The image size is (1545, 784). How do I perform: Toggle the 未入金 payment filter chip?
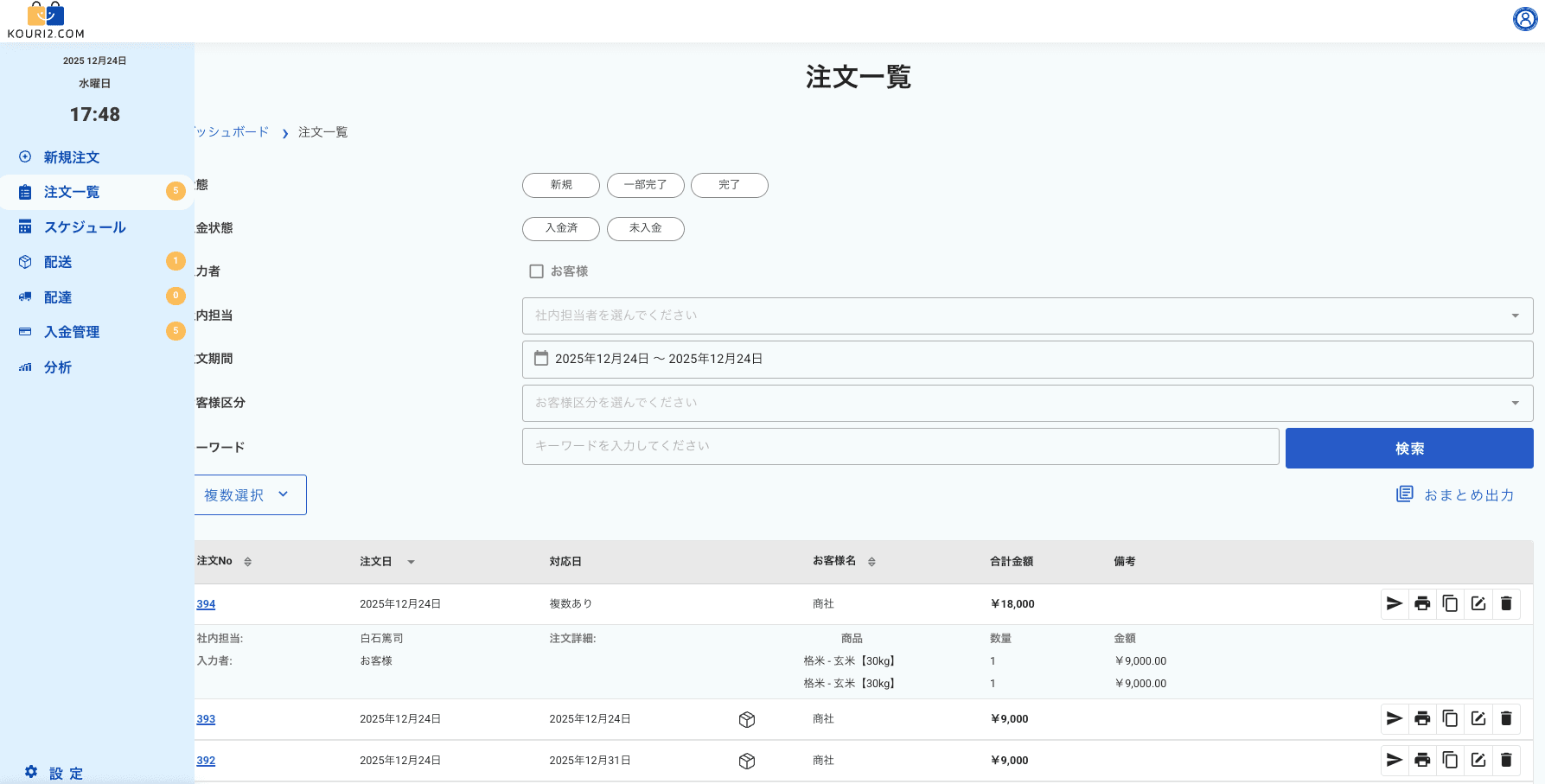(645, 228)
